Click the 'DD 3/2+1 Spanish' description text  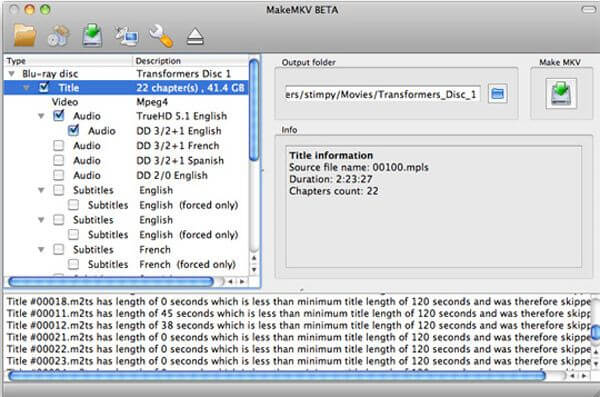(x=180, y=160)
